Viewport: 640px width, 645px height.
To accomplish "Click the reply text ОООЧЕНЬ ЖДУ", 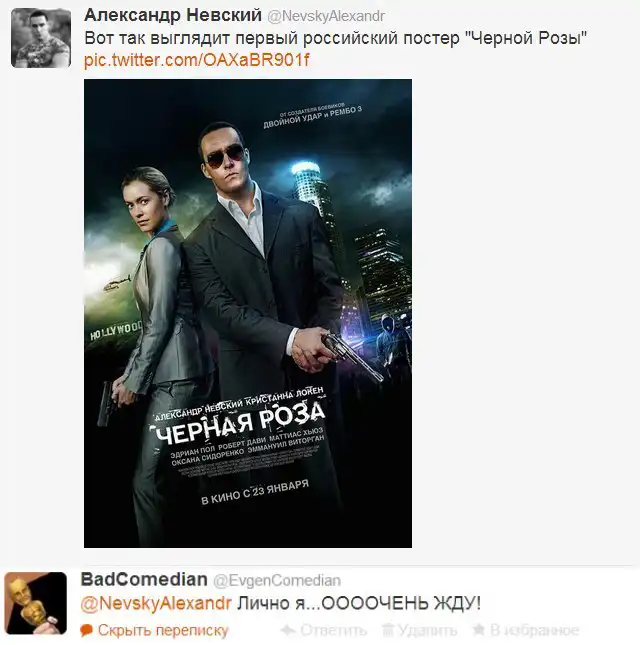I will click(x=401, y=603).
